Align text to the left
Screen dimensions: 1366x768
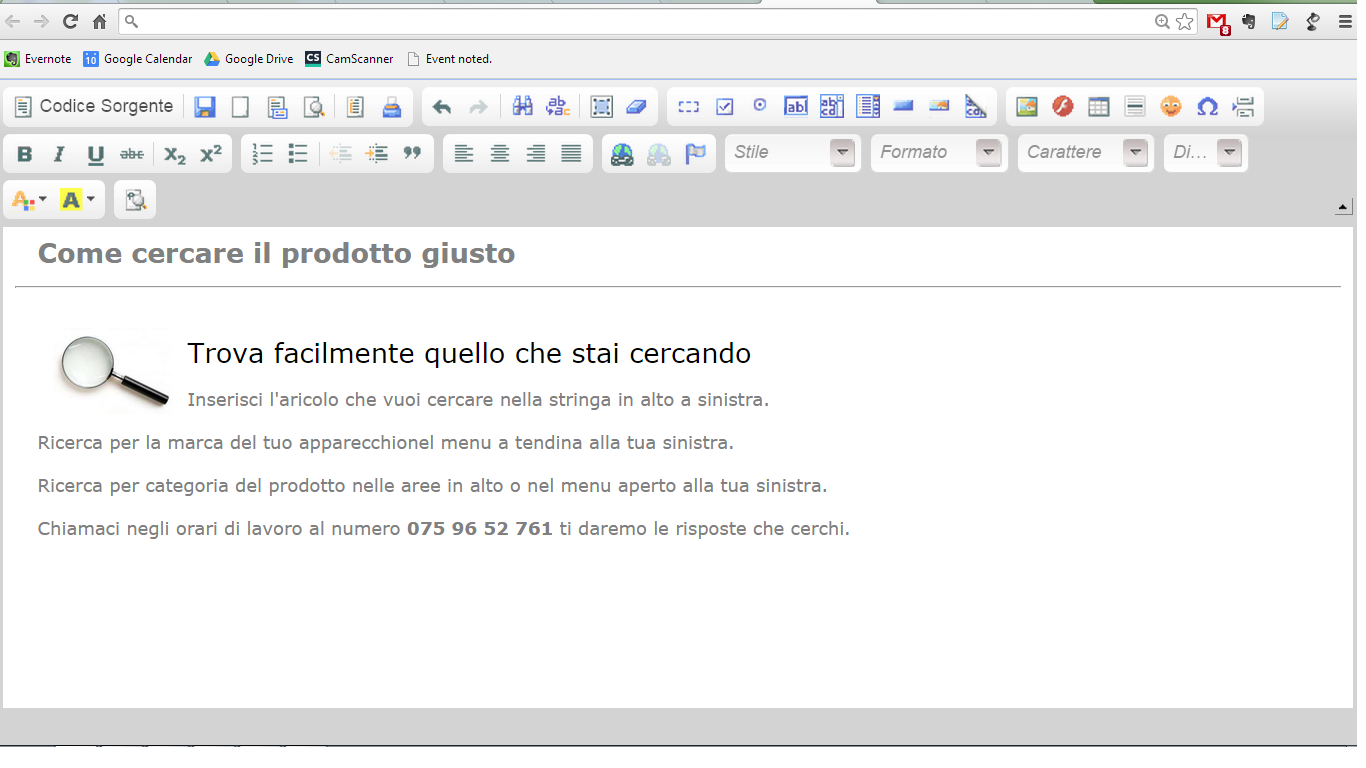point(464,154)
